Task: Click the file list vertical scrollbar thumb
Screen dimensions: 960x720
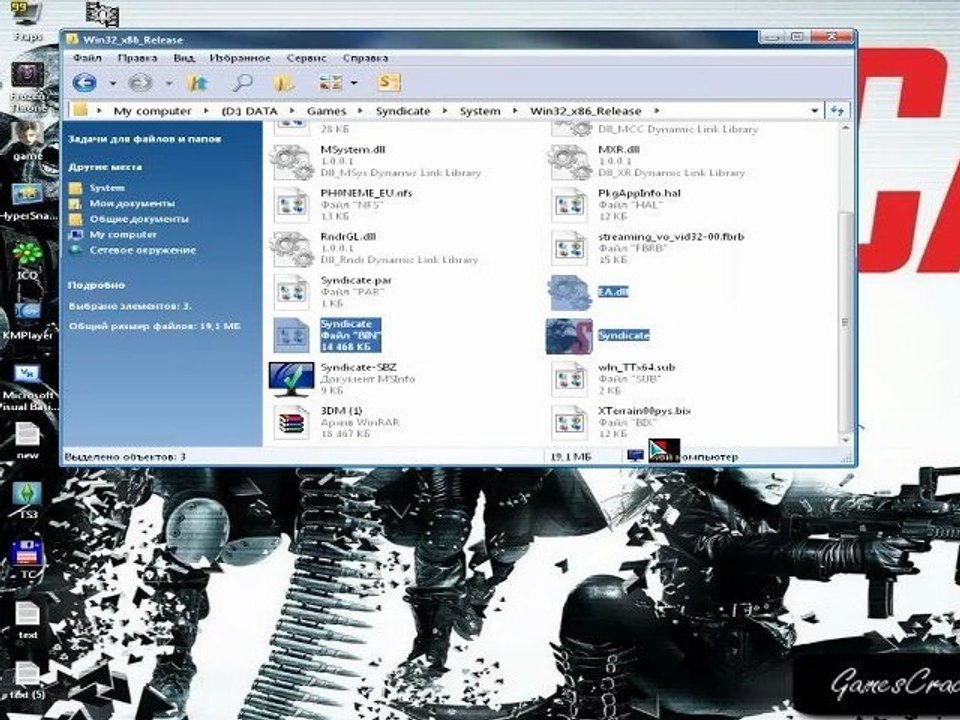Action: tap(845, 322)
